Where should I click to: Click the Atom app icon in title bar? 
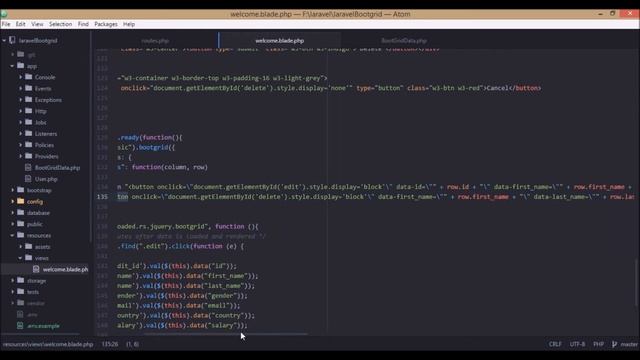coord(4,14)
